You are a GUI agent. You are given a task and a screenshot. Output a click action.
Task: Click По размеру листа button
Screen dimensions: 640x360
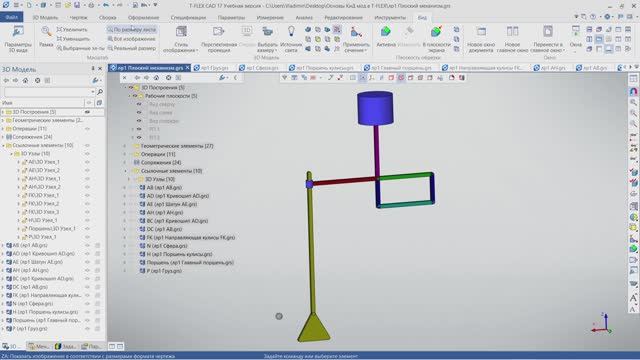[x=131, y=29]
